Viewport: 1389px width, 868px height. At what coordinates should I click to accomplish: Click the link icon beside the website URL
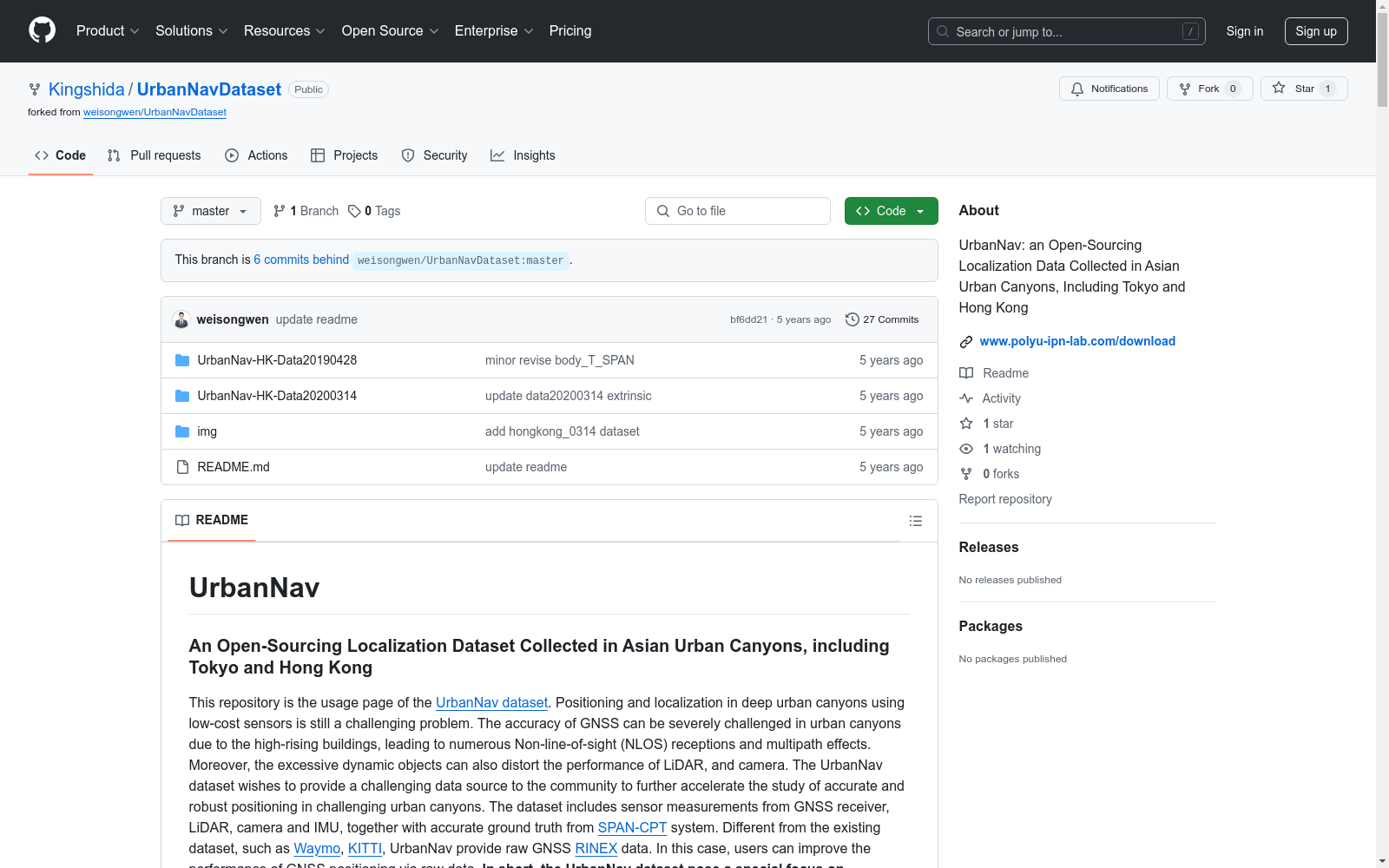[966, 342]
